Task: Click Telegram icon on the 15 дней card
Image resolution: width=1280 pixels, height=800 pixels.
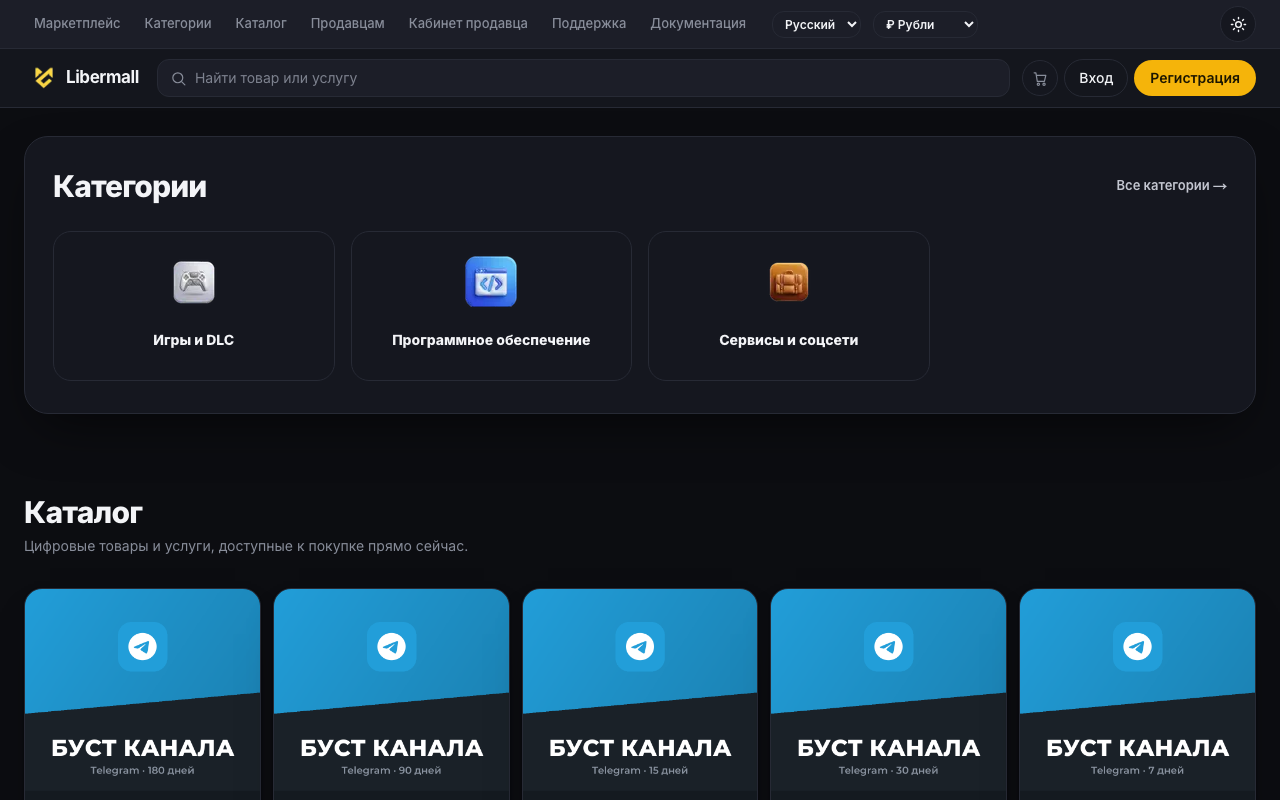Action: click(x=640, y=647)
